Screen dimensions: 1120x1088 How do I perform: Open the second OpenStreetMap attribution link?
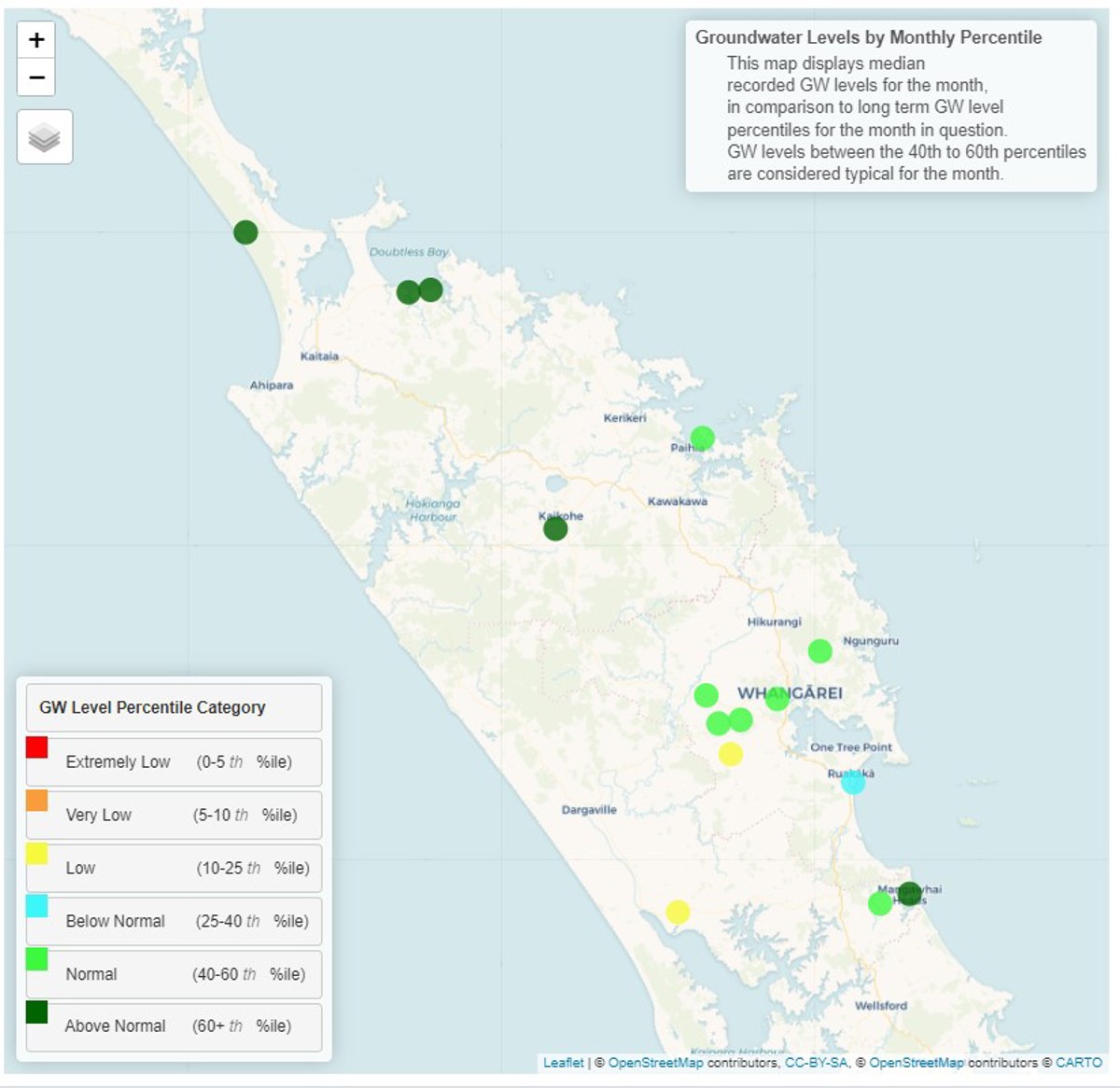pyautogui.click(x=917, y=1063)
